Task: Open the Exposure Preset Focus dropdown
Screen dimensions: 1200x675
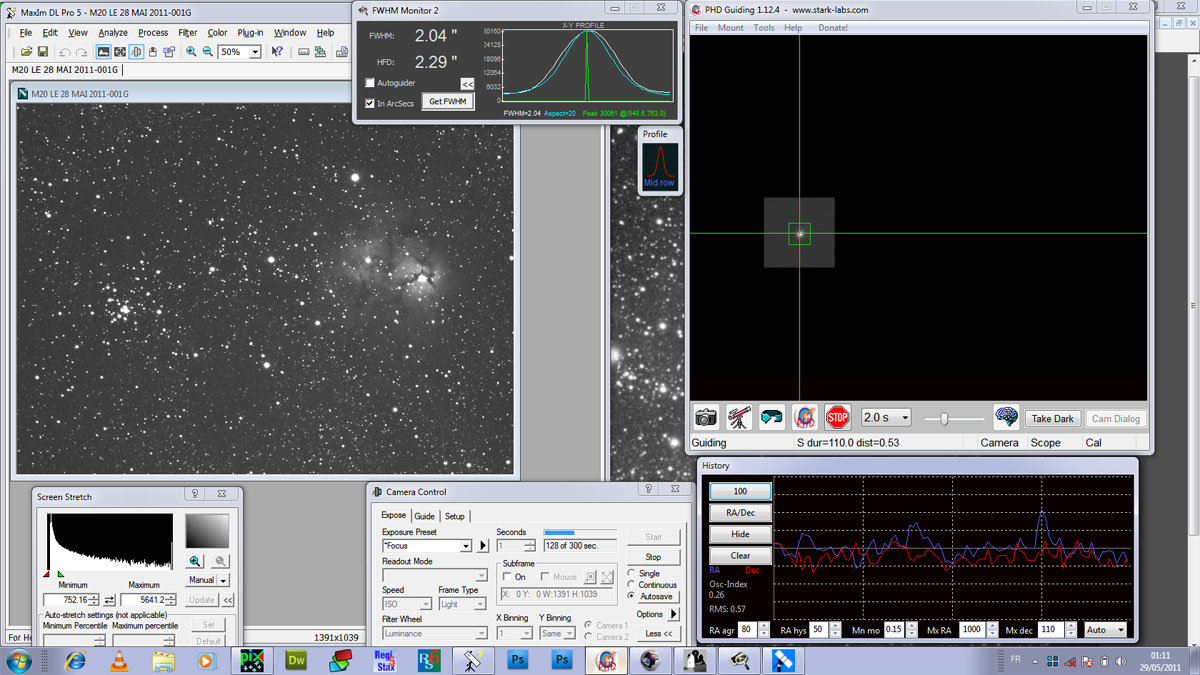Action: (465, 546)
